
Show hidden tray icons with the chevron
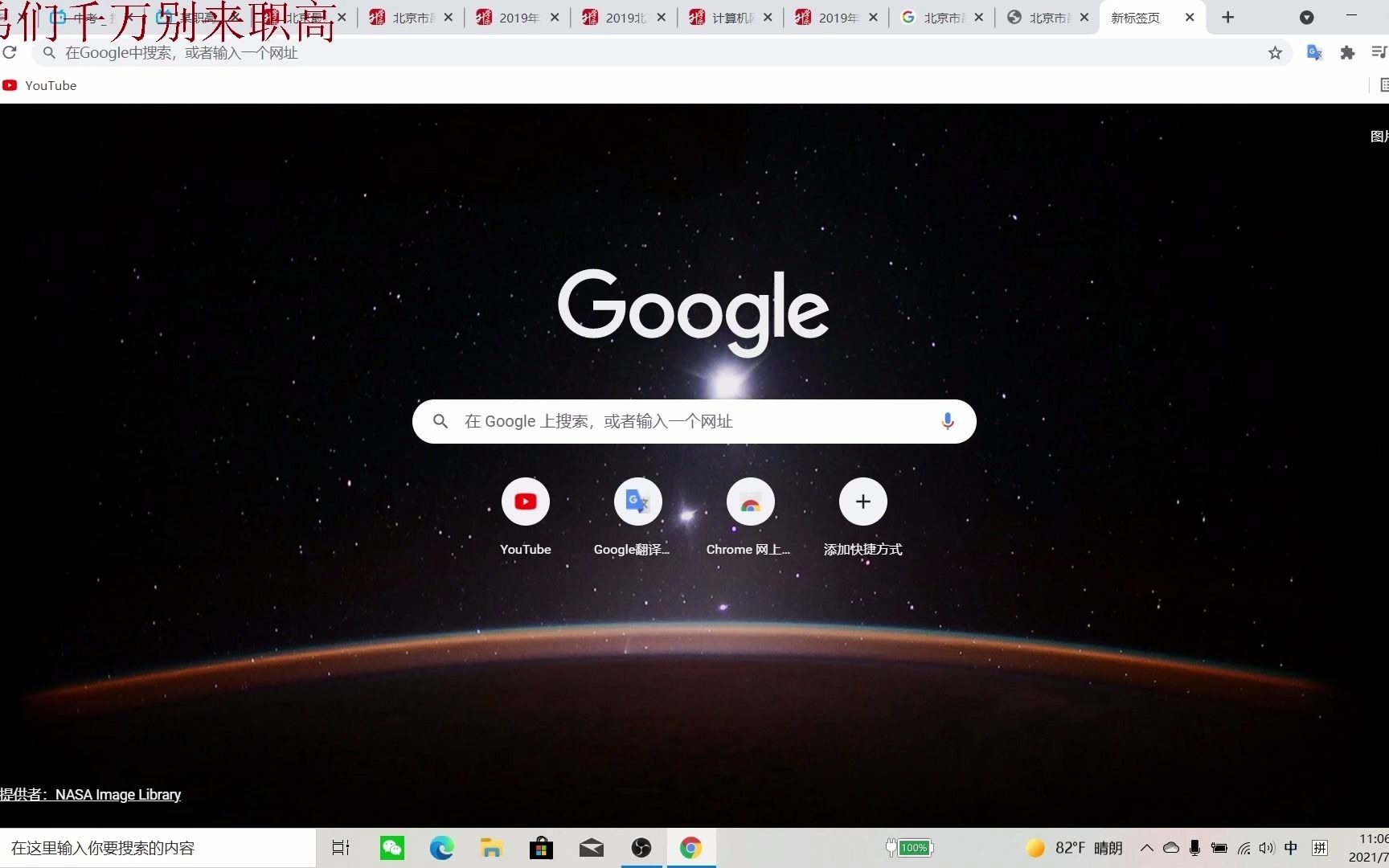click(1147, 848)
